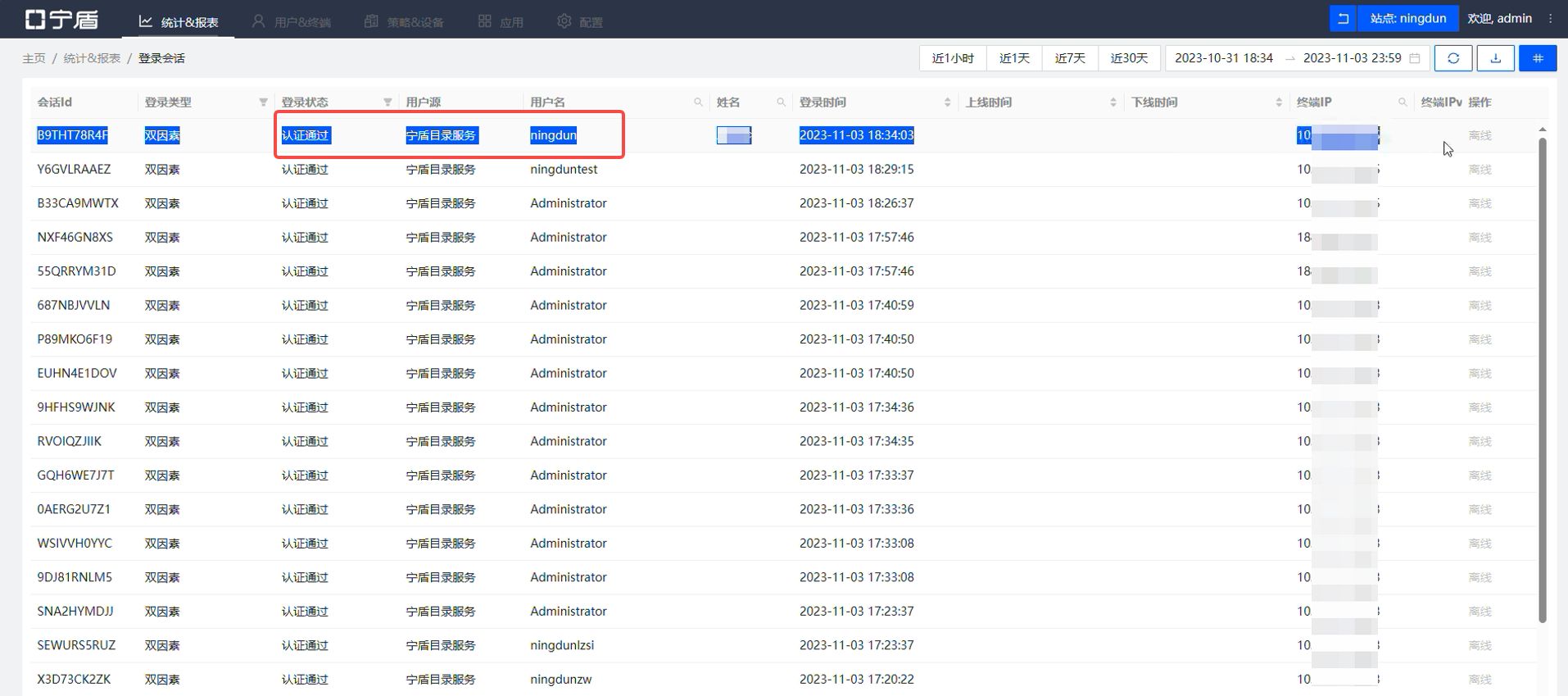Select the 近7天 time range
1568x696 pixels.
(x=1070, y=58)
